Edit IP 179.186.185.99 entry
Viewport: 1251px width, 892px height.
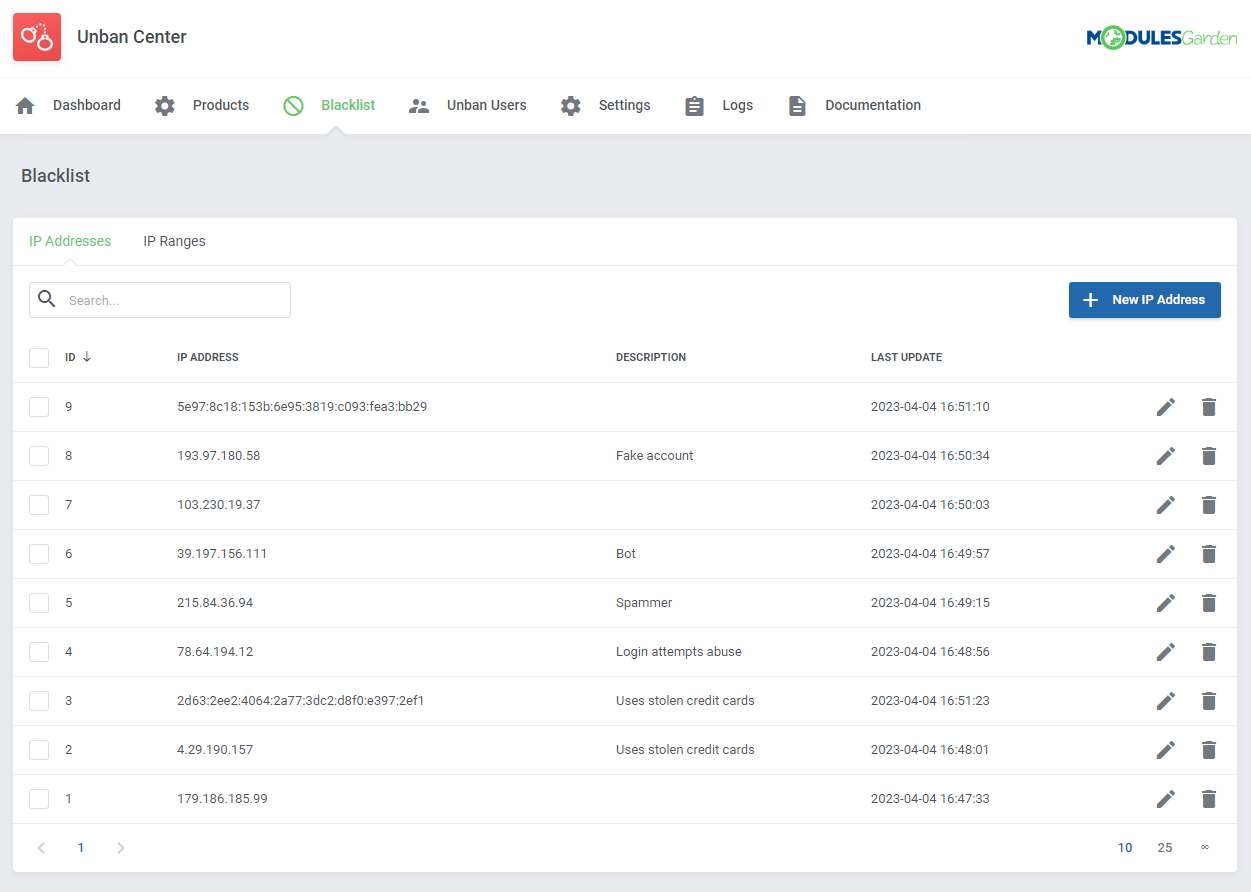pyautogui.click(x=1165, y=799)
